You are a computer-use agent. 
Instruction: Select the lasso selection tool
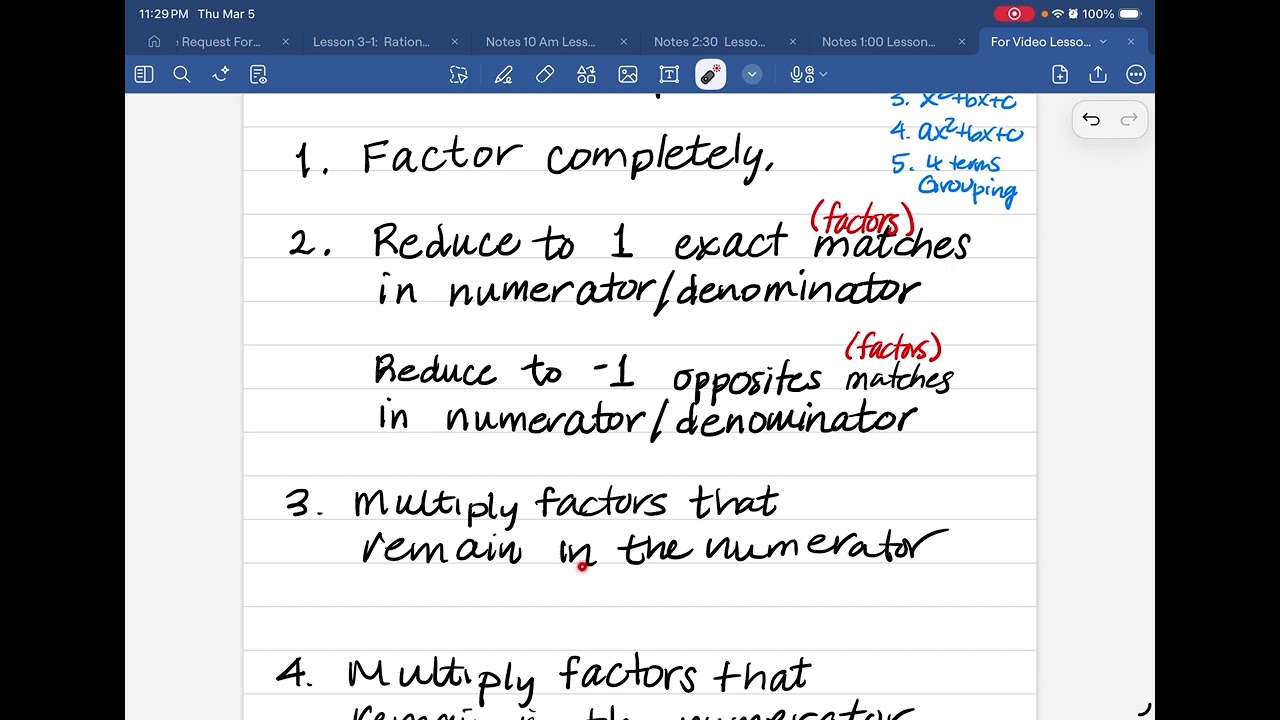[x=459, y=74]
